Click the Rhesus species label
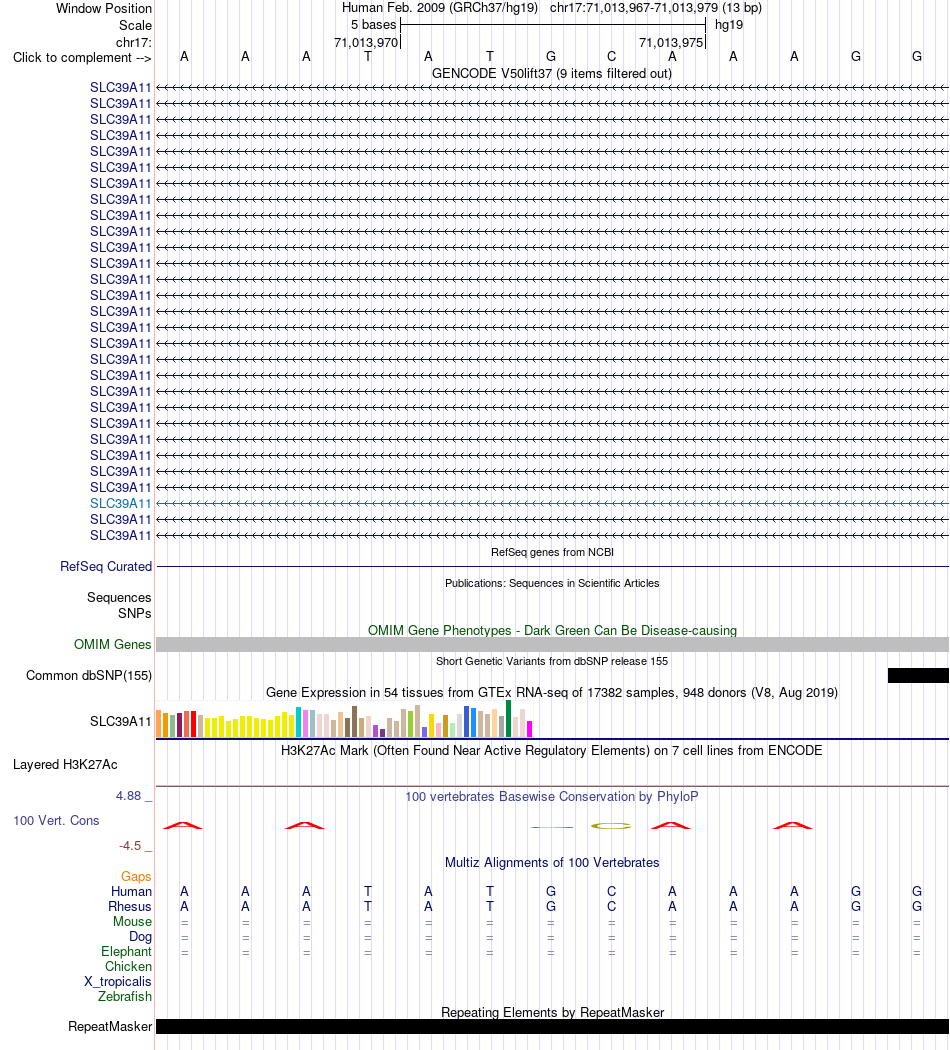Viewport: 950px width, 1050px height. tap(130, 907)
